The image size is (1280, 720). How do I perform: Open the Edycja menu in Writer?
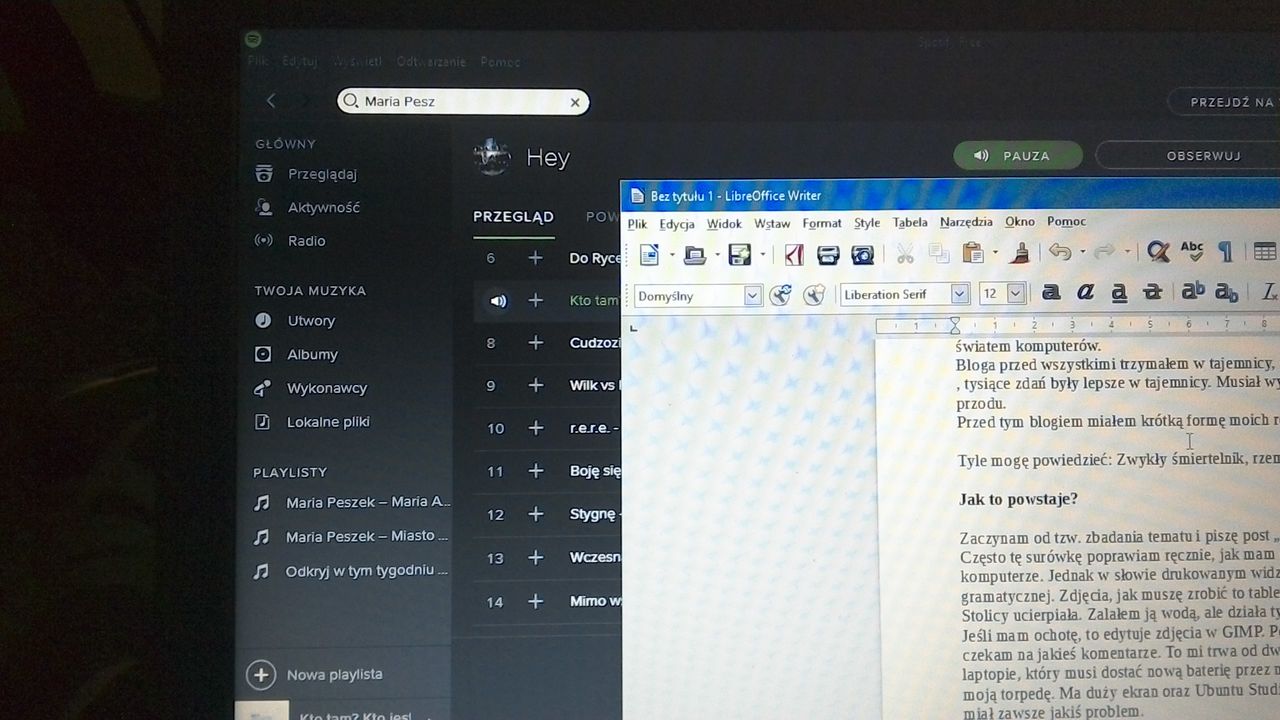677,224
